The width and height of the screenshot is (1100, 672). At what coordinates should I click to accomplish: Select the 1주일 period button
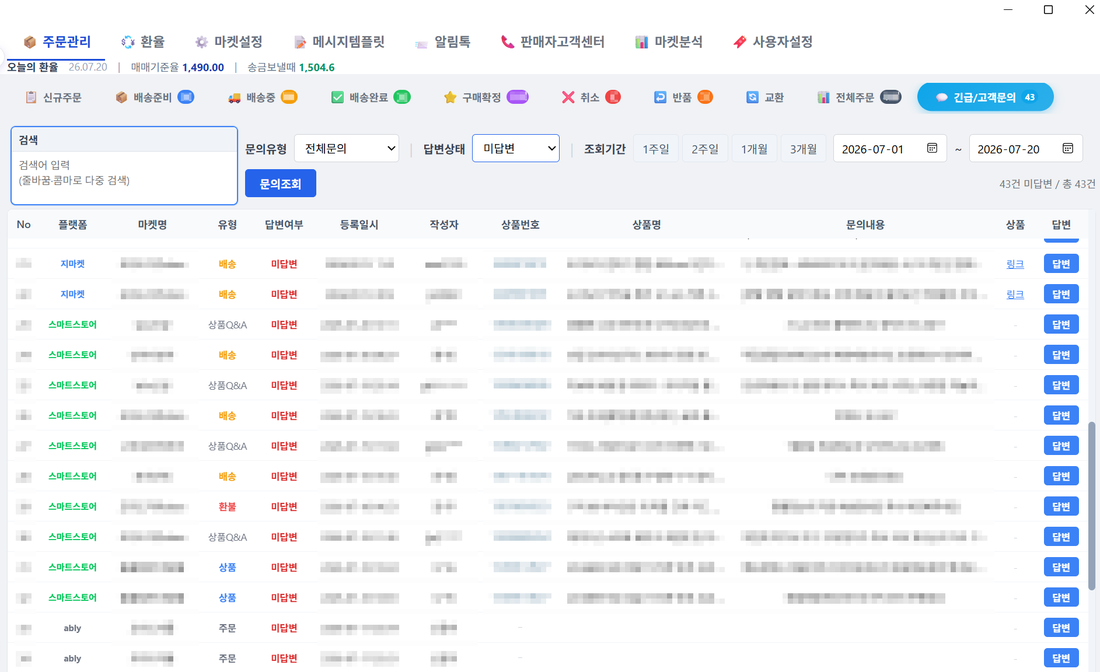tap(656, 149)
